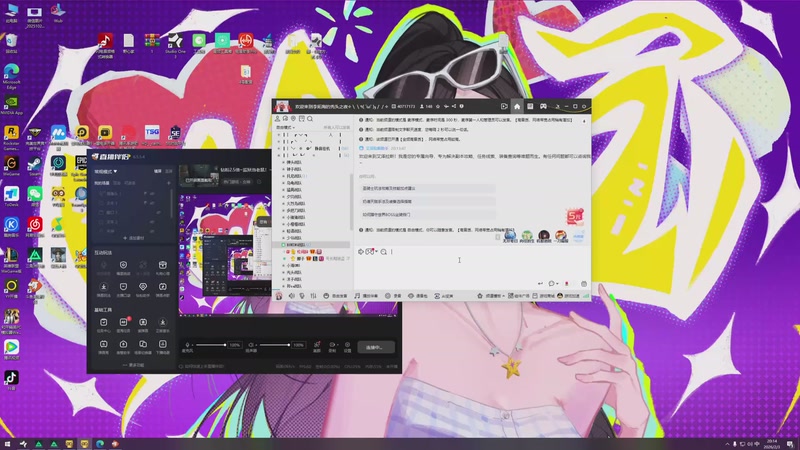This screenshot has height=450, width=800.
Task: Click the channel ID 40717173 in YY header
Action: pos(404,107)
